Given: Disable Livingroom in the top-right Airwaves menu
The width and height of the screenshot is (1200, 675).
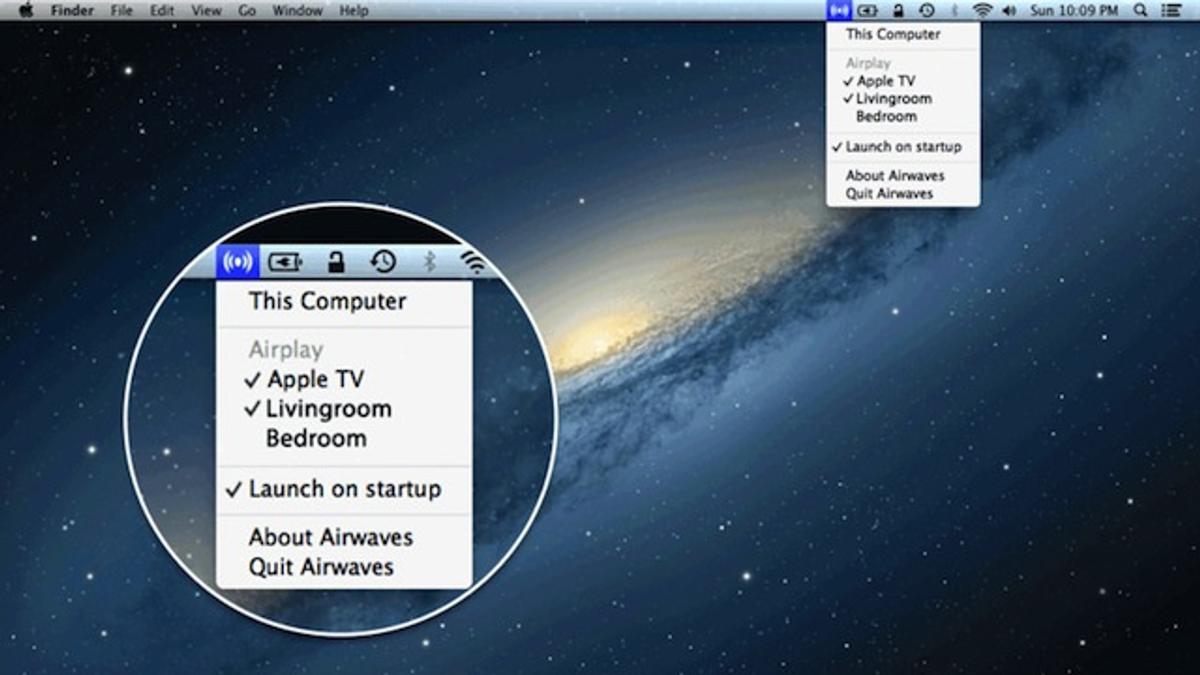Looking at the screenshot, I should click(892, 99).
